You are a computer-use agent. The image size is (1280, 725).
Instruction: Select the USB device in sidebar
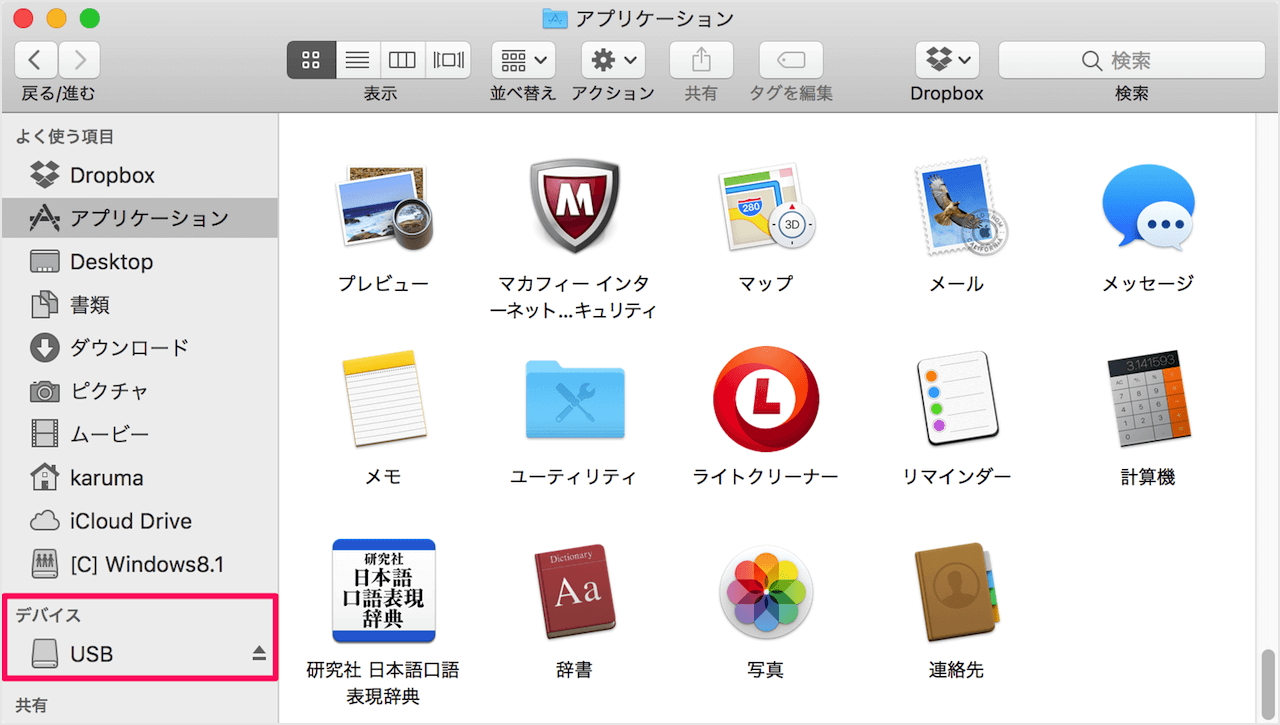click(x=139, y=654)
